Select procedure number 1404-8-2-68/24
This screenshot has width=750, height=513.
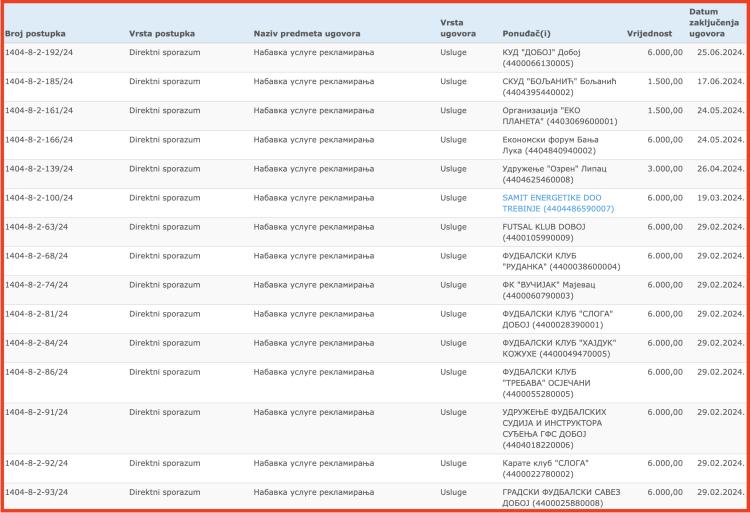point(36,256)
